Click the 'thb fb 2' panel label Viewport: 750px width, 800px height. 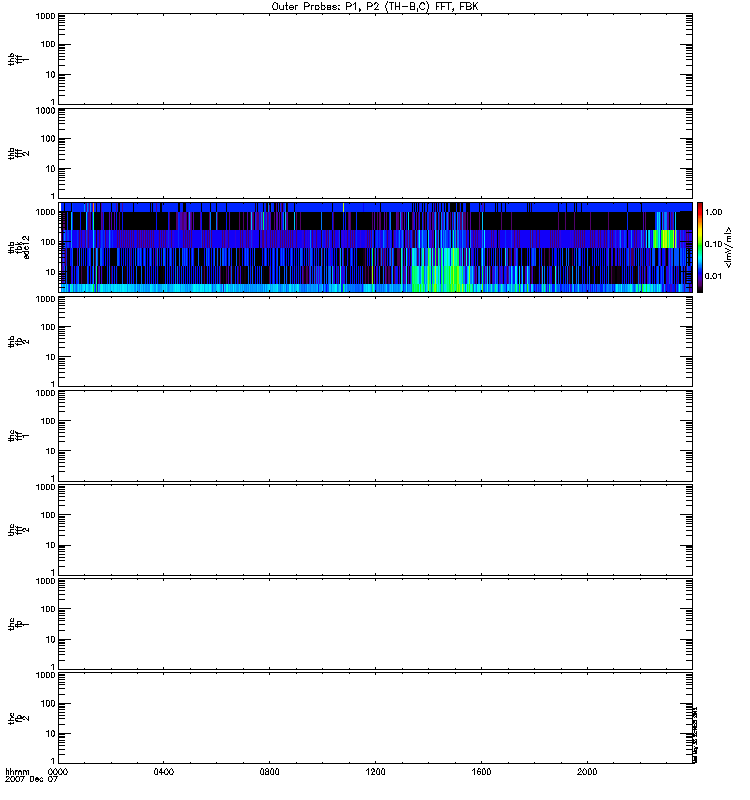[18, 341]
